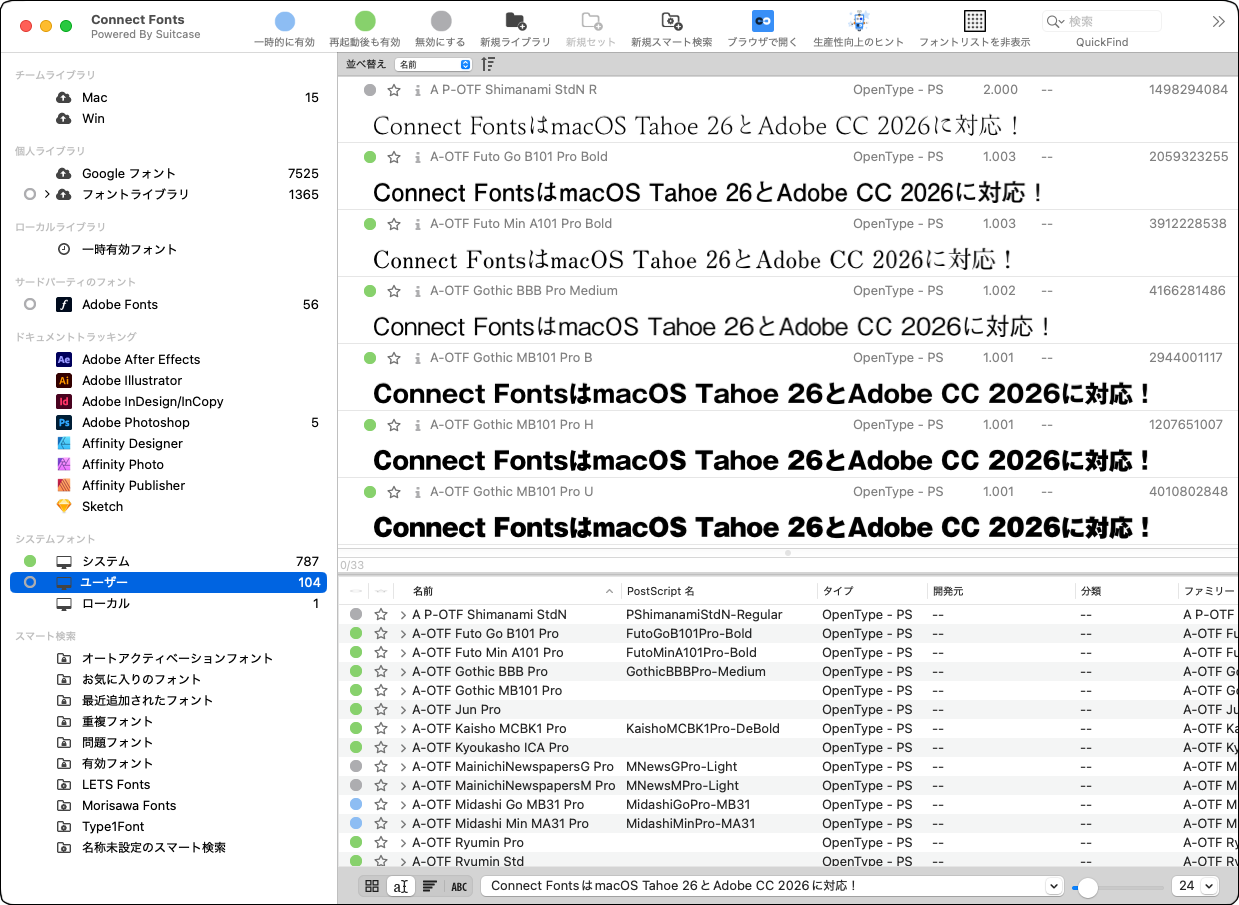Screen dimensions: 1239x905
Task: Open preview text history dropdown arrow
Action: coord(1053,886)
